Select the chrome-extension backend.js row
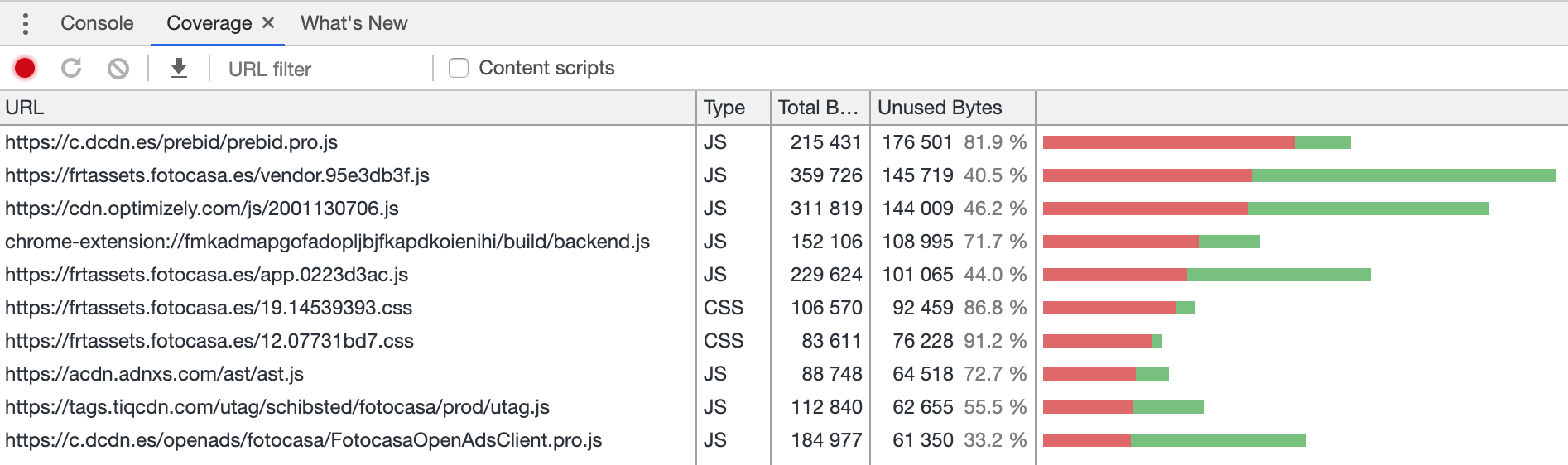 pos(327,242)
